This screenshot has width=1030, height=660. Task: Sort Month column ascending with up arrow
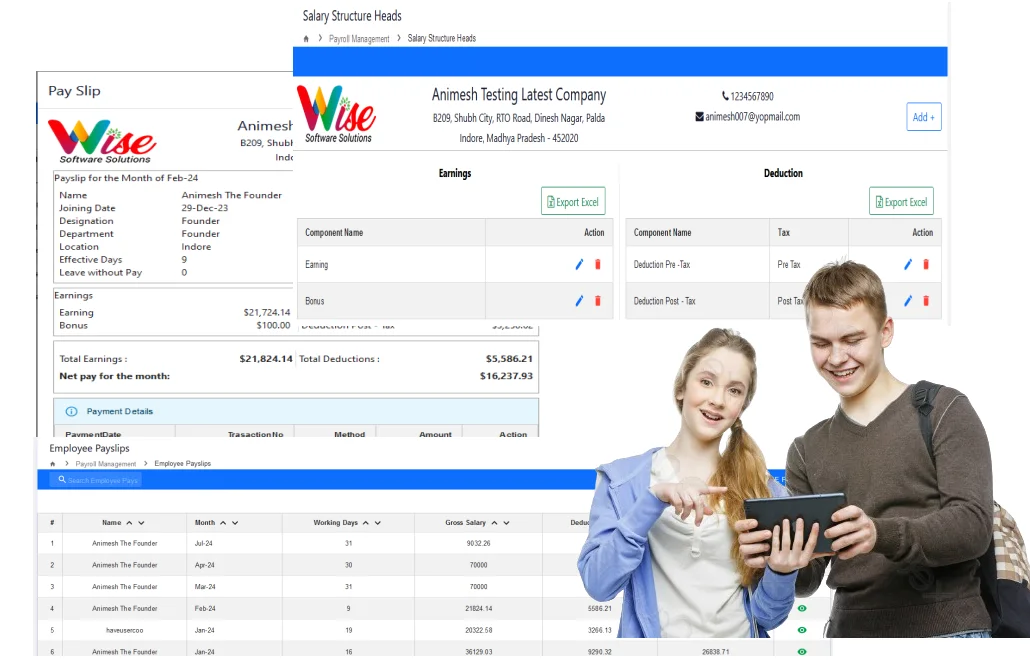223,523
